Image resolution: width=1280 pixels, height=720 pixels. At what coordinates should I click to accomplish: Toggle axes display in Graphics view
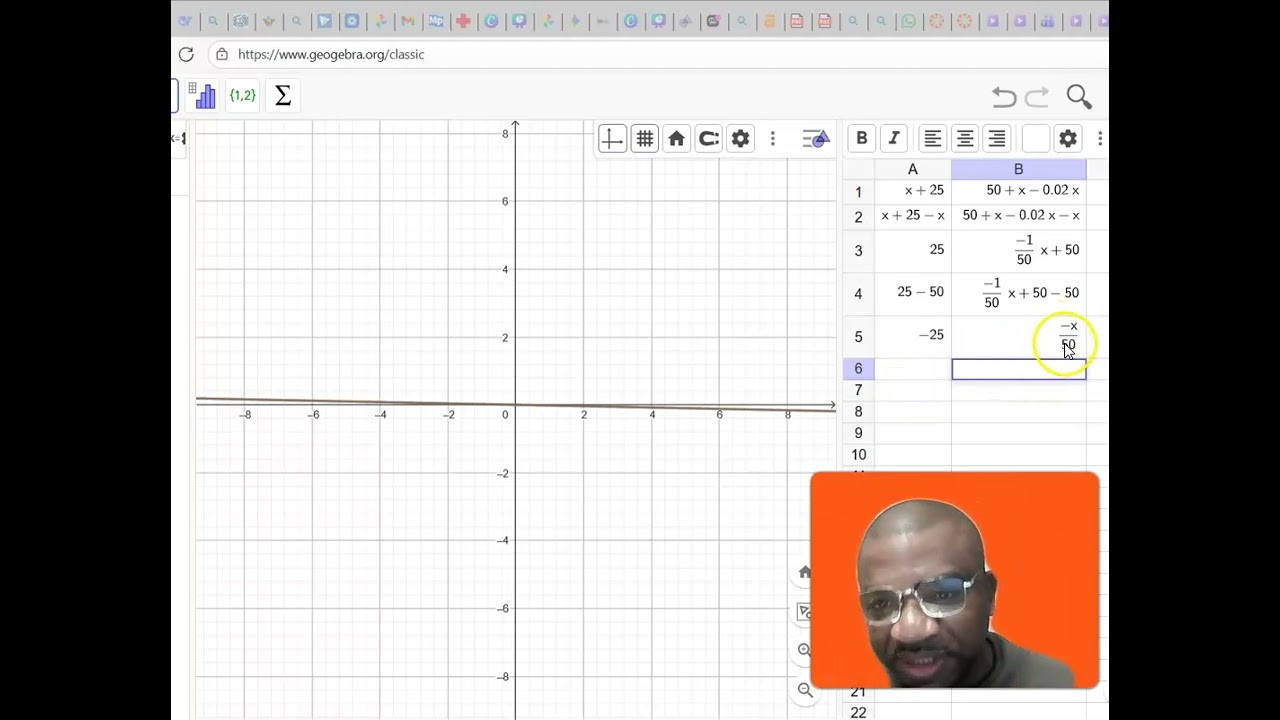click(x=612, y=139)
